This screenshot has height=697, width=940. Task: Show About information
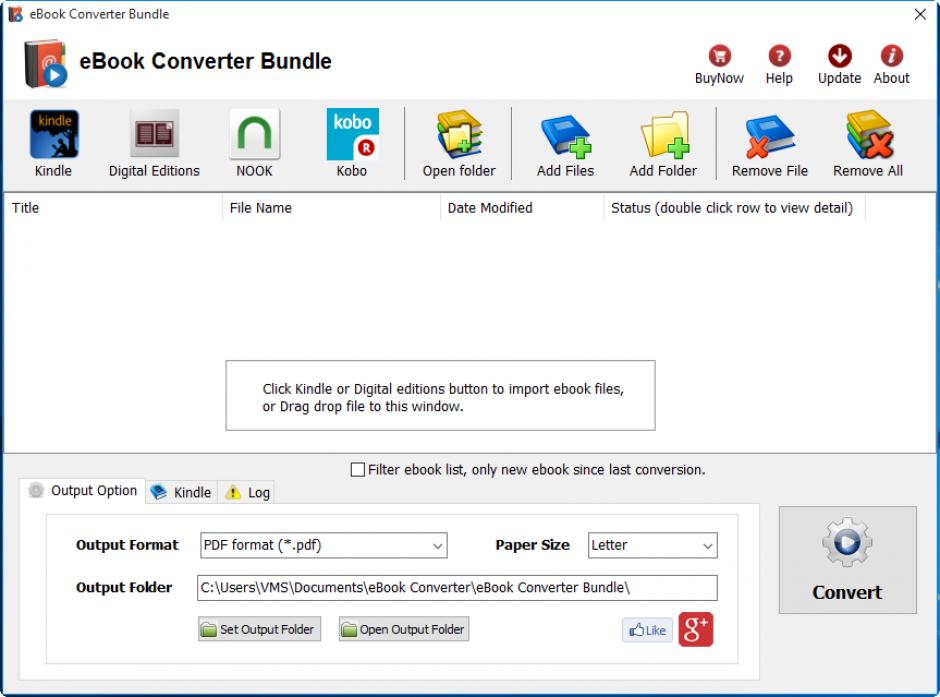(x=891, y=65)
